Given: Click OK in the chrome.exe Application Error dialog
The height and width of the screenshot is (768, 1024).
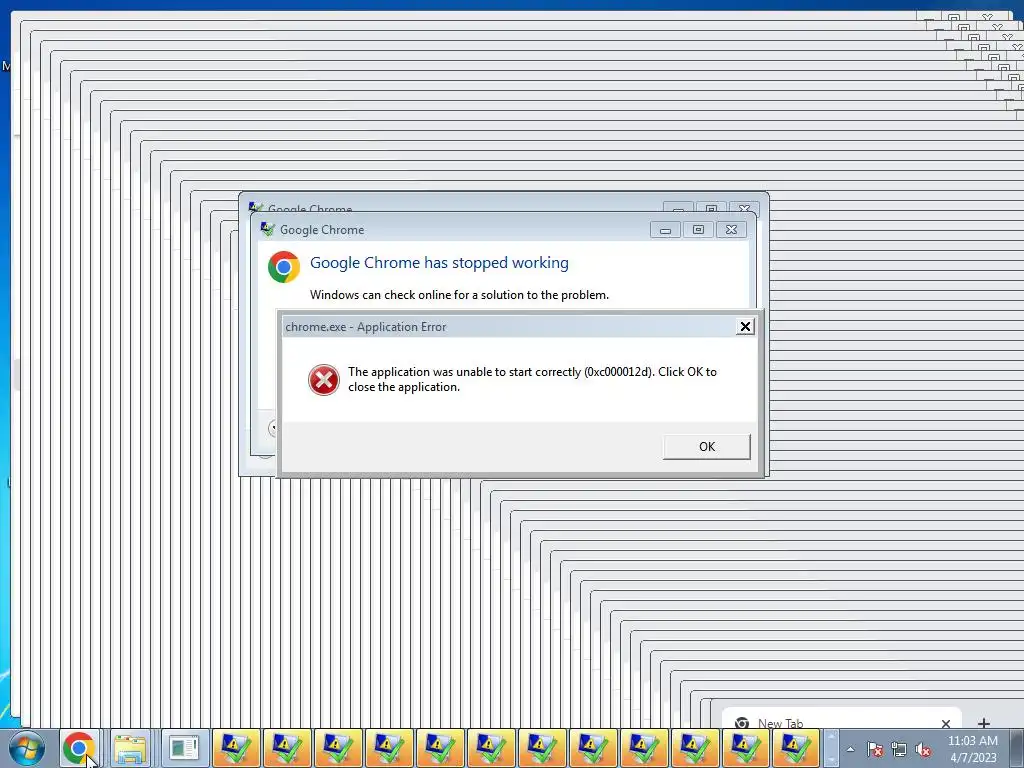Looking at the screenshot, I should tap(707, 447).
